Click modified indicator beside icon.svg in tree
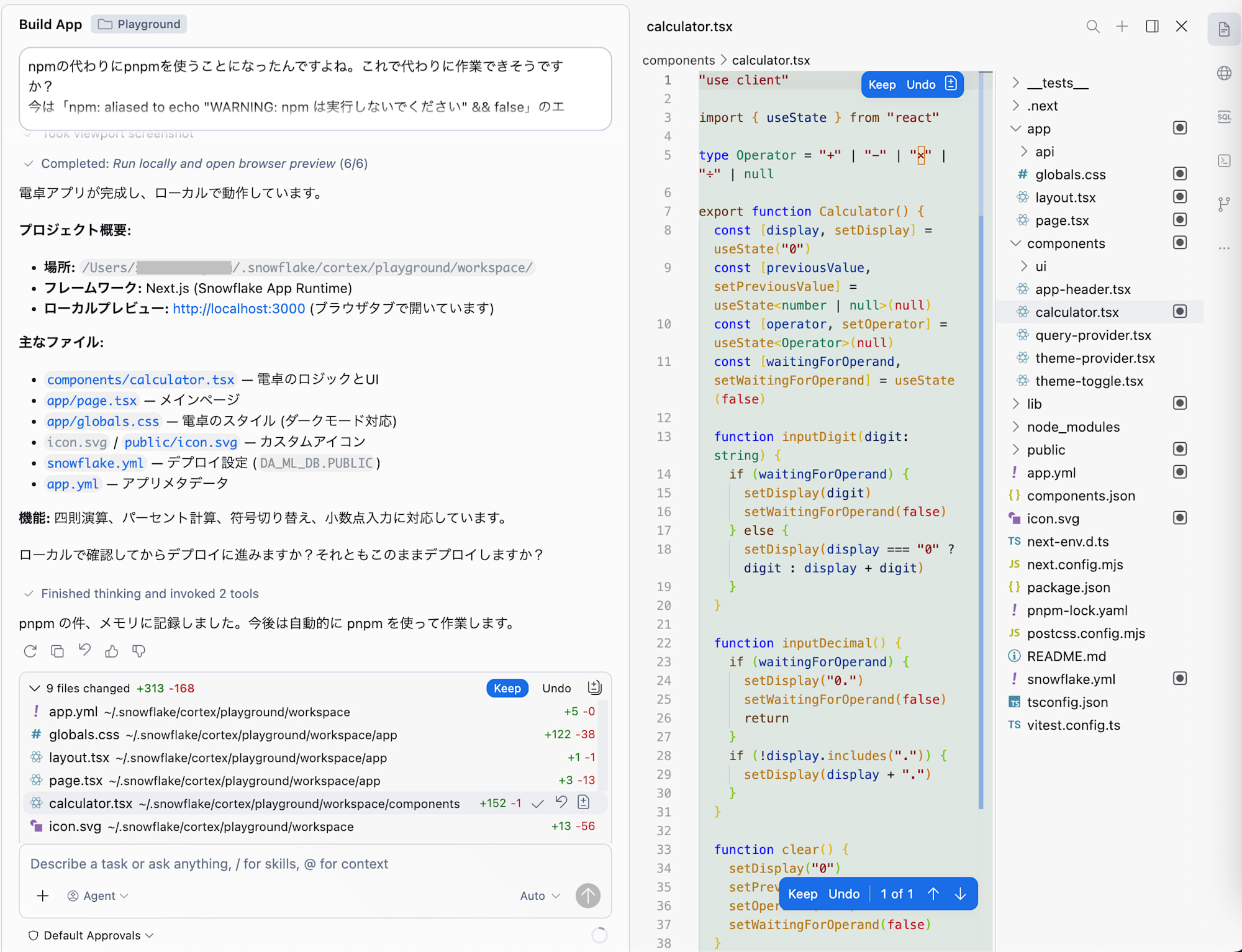The width and height of the screenshot is (1242, 952). pyautogui.click(x=1180, y=518)
